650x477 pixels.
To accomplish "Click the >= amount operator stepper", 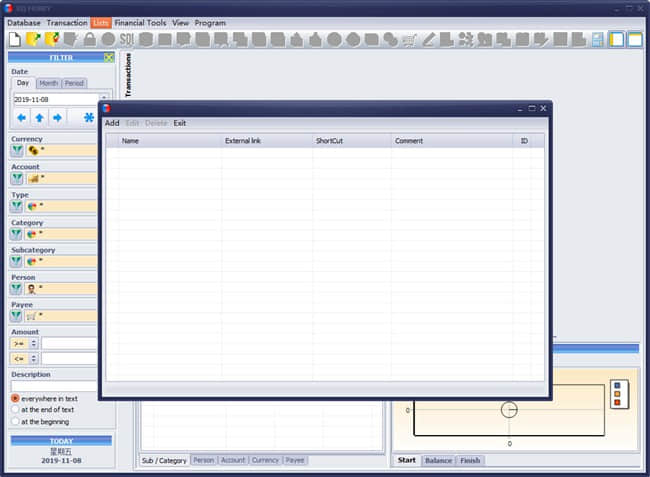I will point(34,344).
